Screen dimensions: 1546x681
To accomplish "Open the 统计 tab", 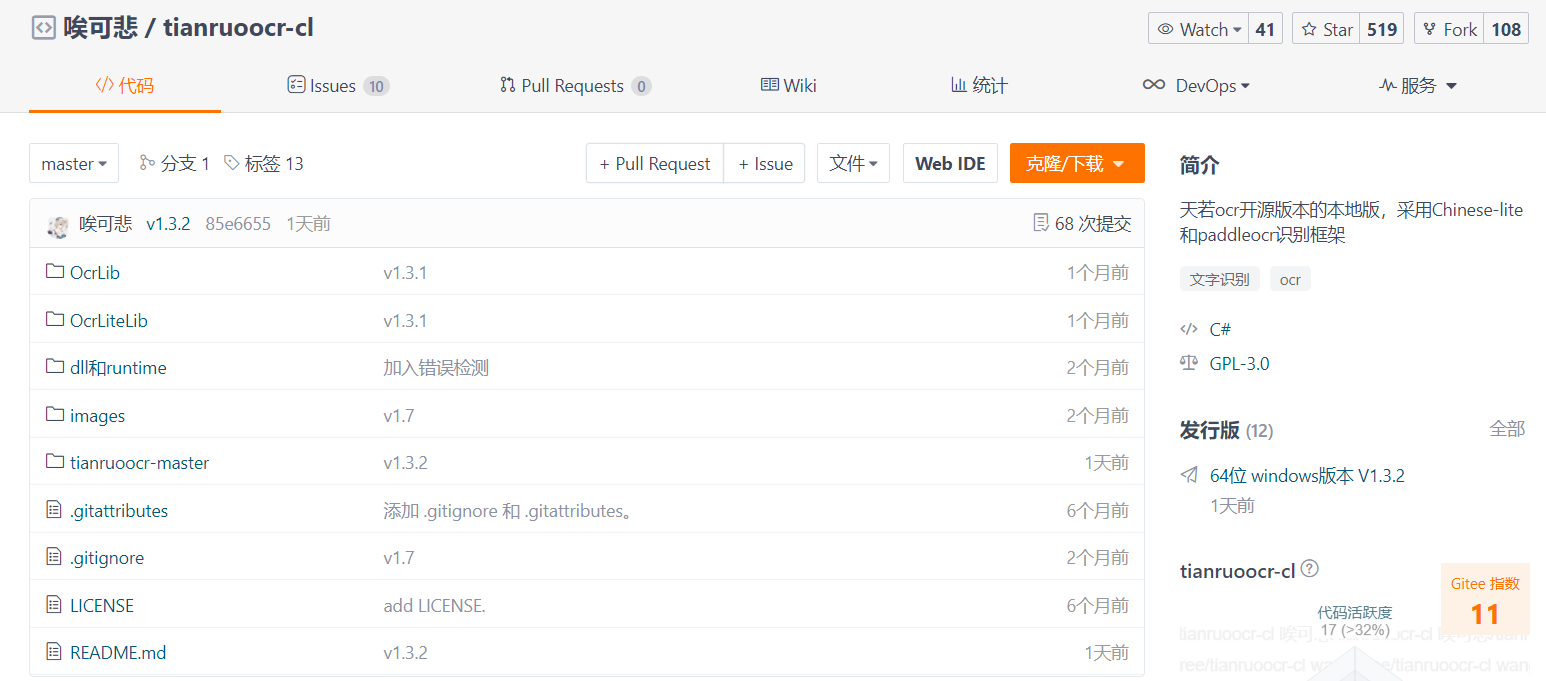I will (979, 86).
